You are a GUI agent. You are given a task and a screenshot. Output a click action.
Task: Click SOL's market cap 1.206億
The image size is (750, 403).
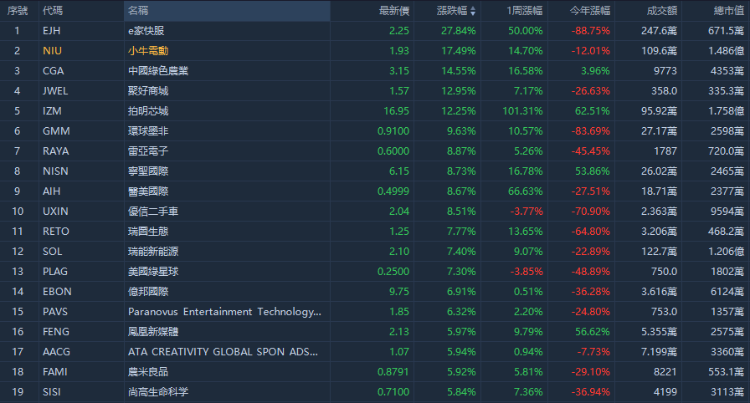point(726,251)
